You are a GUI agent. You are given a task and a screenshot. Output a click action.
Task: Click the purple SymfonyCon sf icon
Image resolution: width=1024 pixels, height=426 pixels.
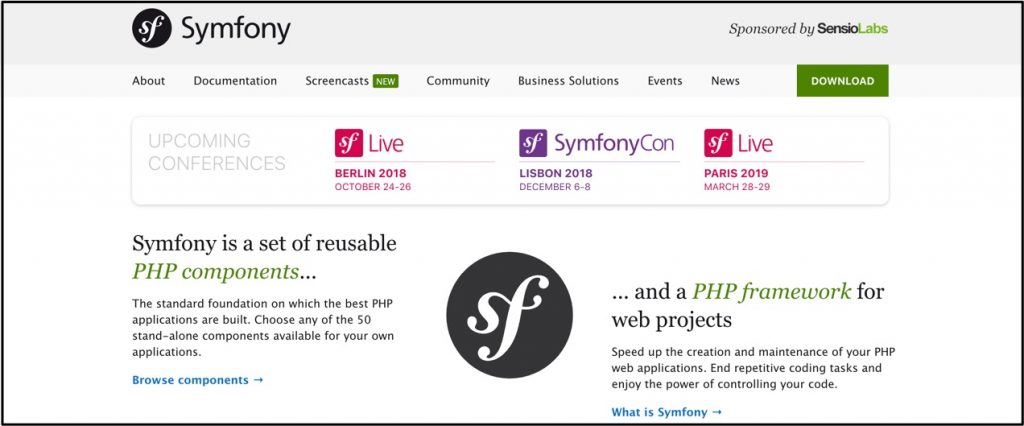click(x=533, y=143)
